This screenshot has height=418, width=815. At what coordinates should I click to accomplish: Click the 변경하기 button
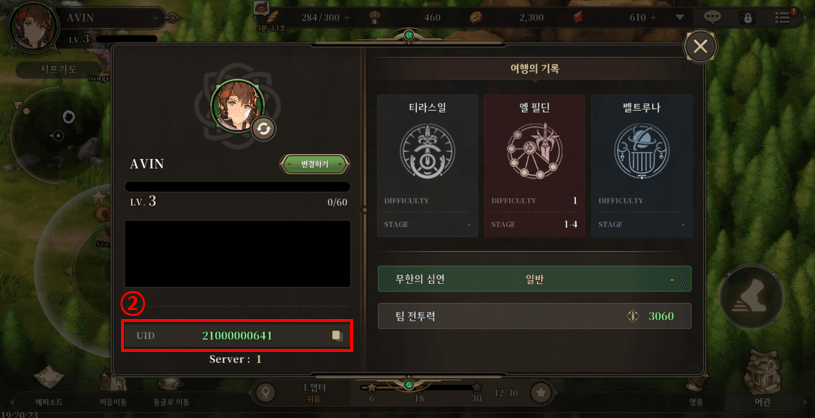314,164
